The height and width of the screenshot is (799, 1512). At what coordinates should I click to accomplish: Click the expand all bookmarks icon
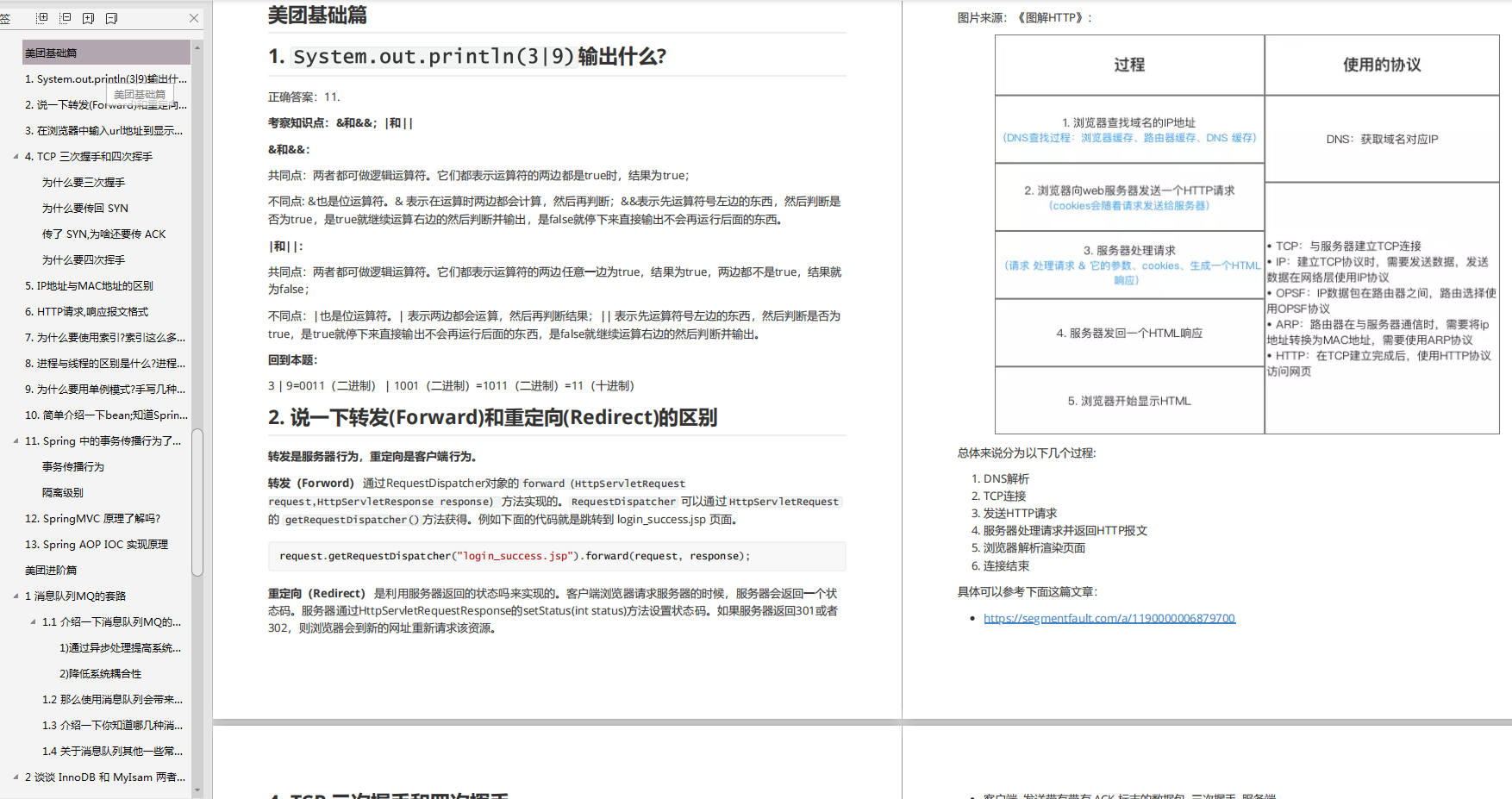click(x=42, y=18)
